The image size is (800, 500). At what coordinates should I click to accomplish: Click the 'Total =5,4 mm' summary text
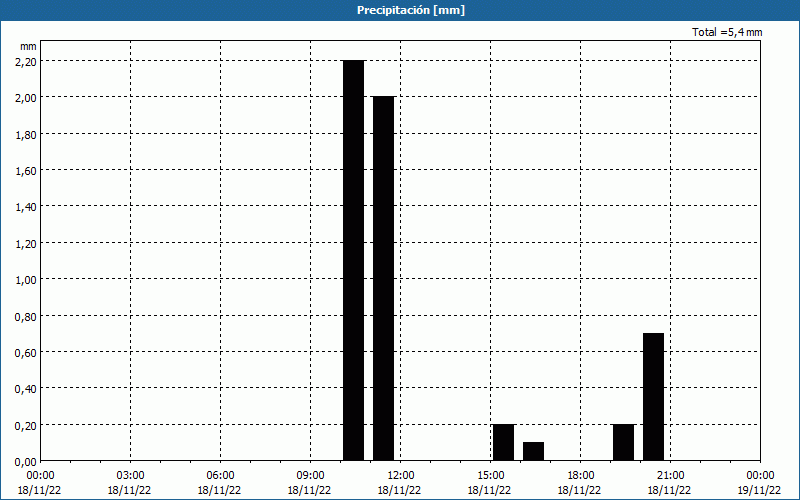pyautogui.click(x=727, y=32)
